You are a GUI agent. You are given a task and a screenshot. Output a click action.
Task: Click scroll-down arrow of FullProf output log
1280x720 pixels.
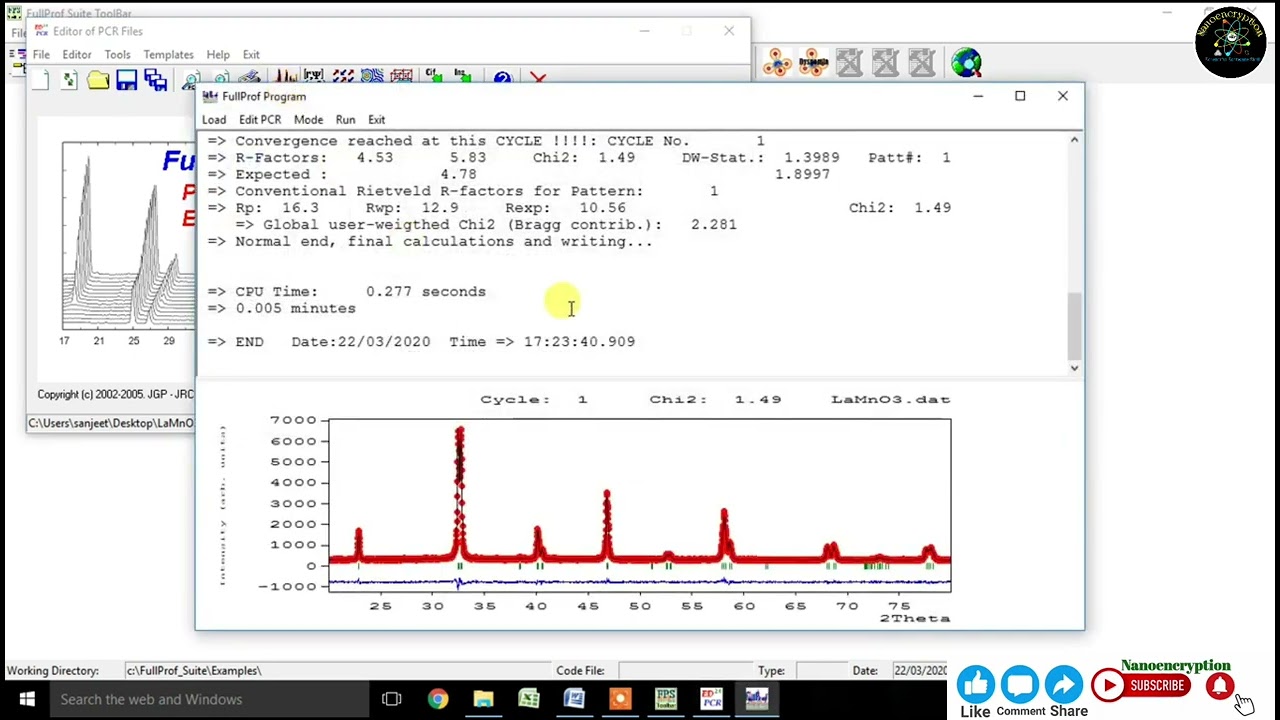point(1074,368)
